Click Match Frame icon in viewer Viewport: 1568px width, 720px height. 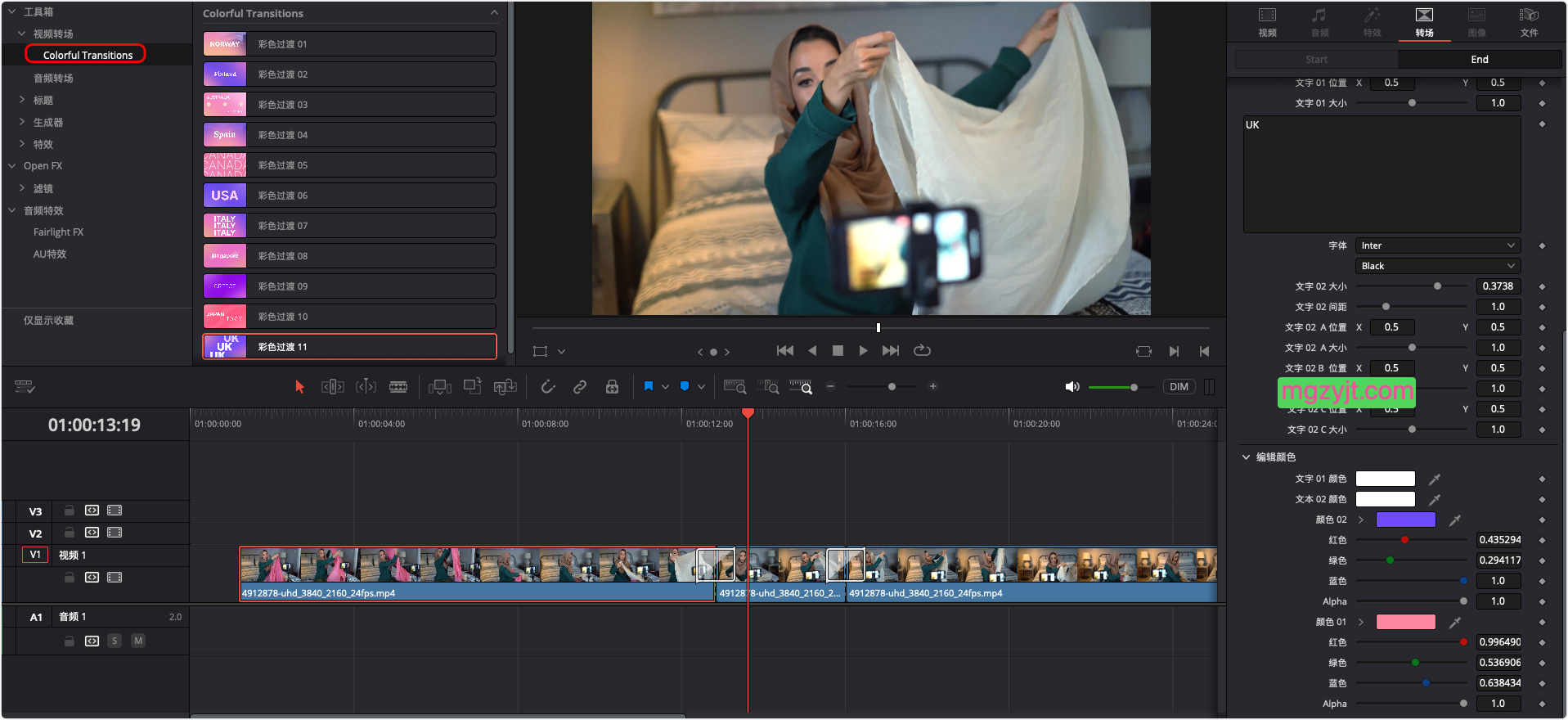[x=1143, y=351]
